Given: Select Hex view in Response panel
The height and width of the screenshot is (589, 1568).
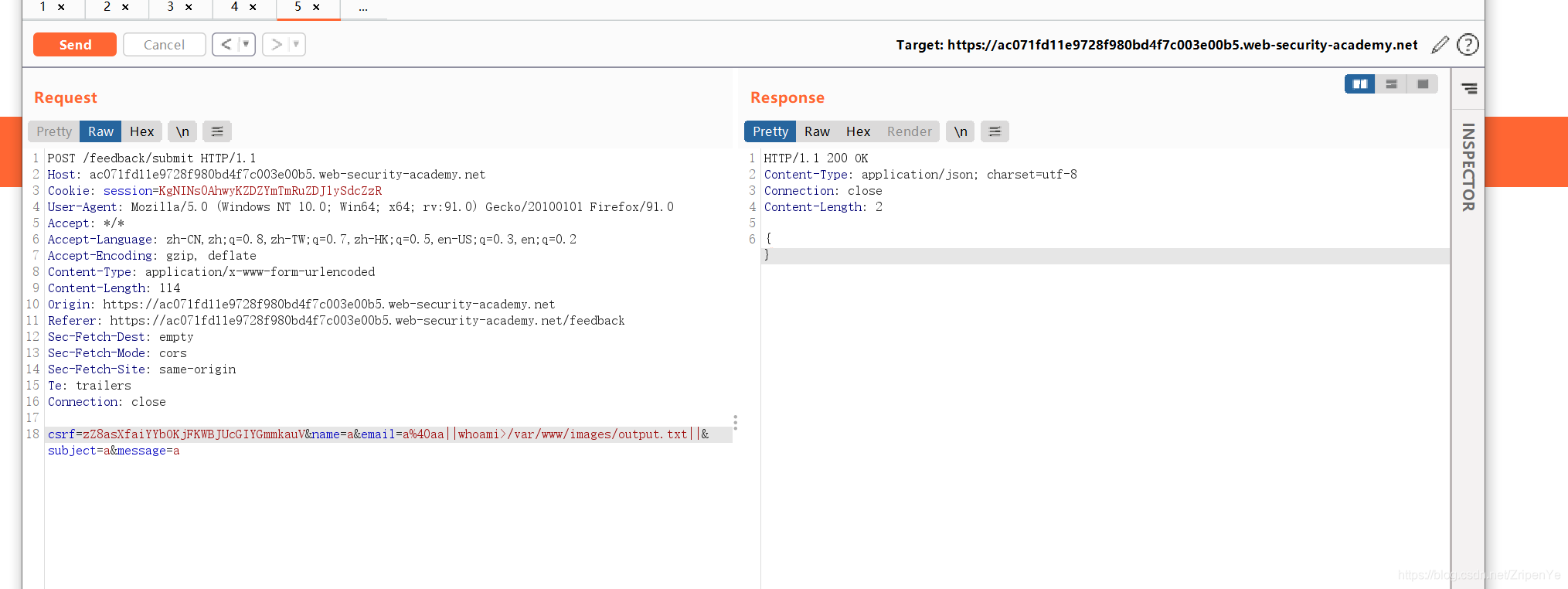Looking at the screenshot, I should 858,131.
